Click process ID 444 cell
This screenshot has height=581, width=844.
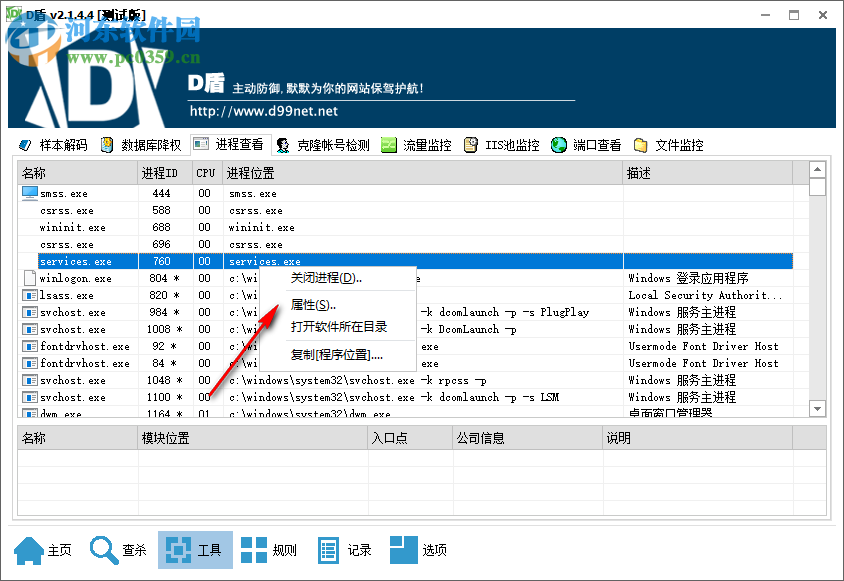point(161,193)
